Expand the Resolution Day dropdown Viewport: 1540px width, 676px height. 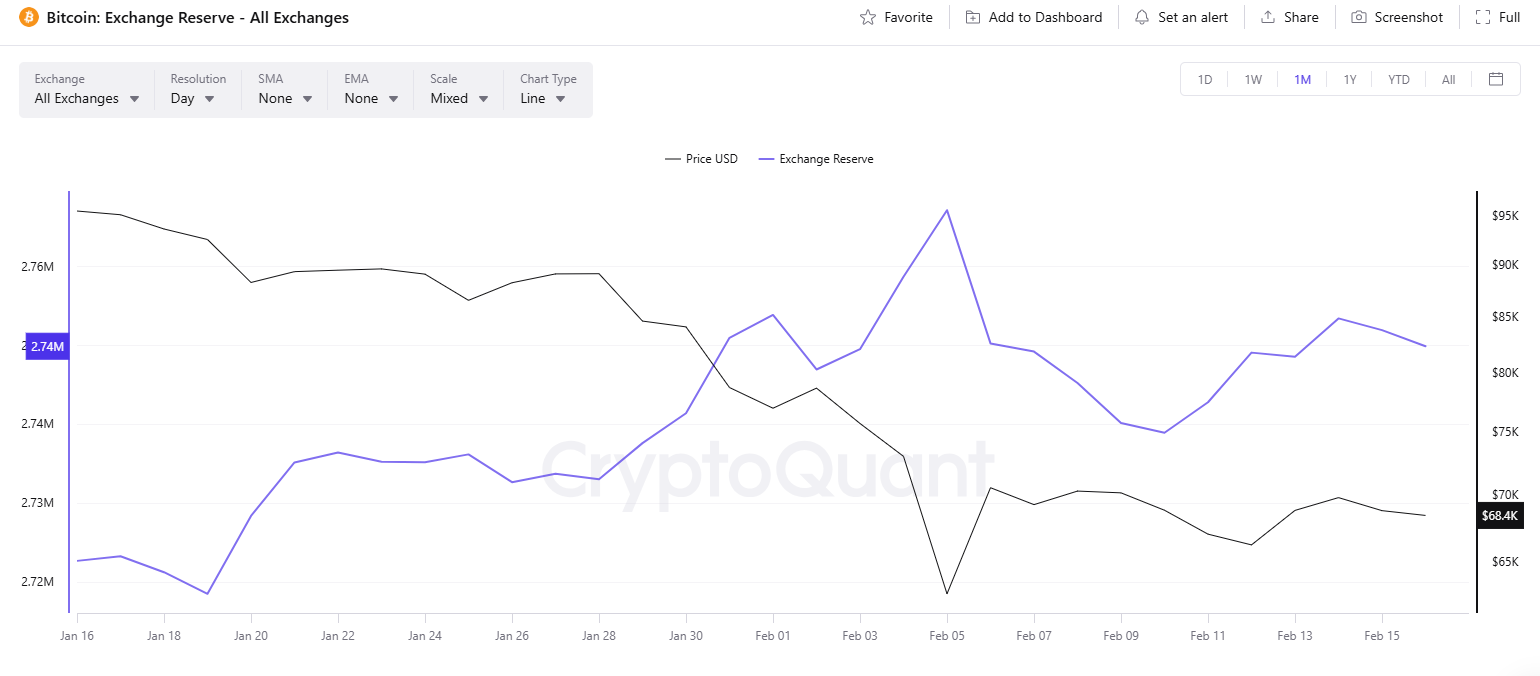193,98
